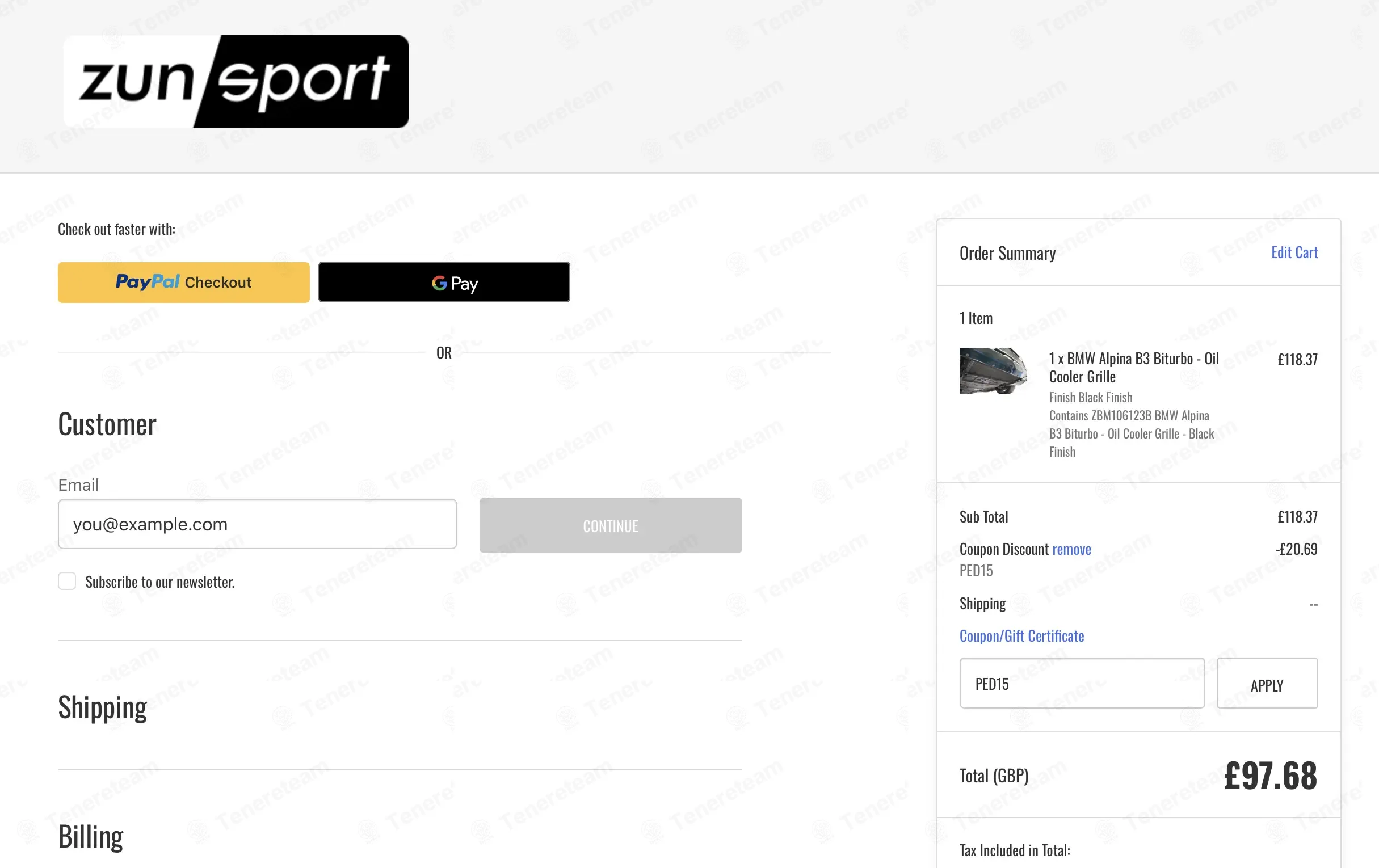Click the Sub Total £118.37 row

click(1138, 517)
